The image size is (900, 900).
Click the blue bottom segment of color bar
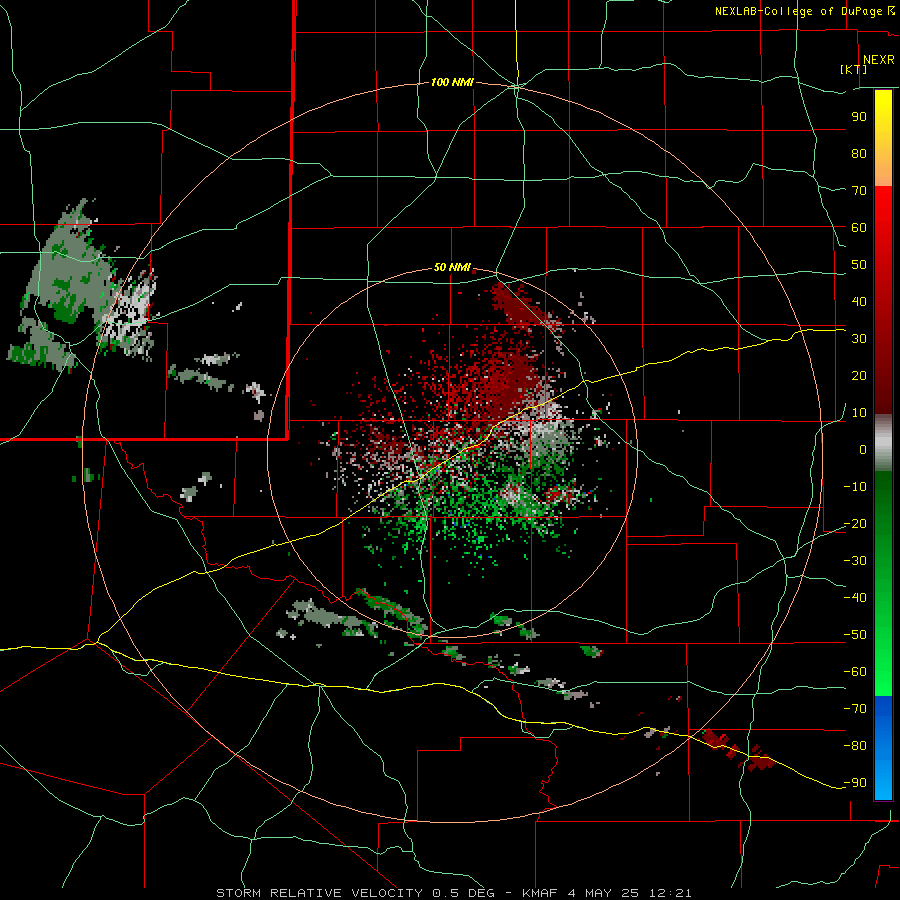pyautogui.click(x=883, y=748)
